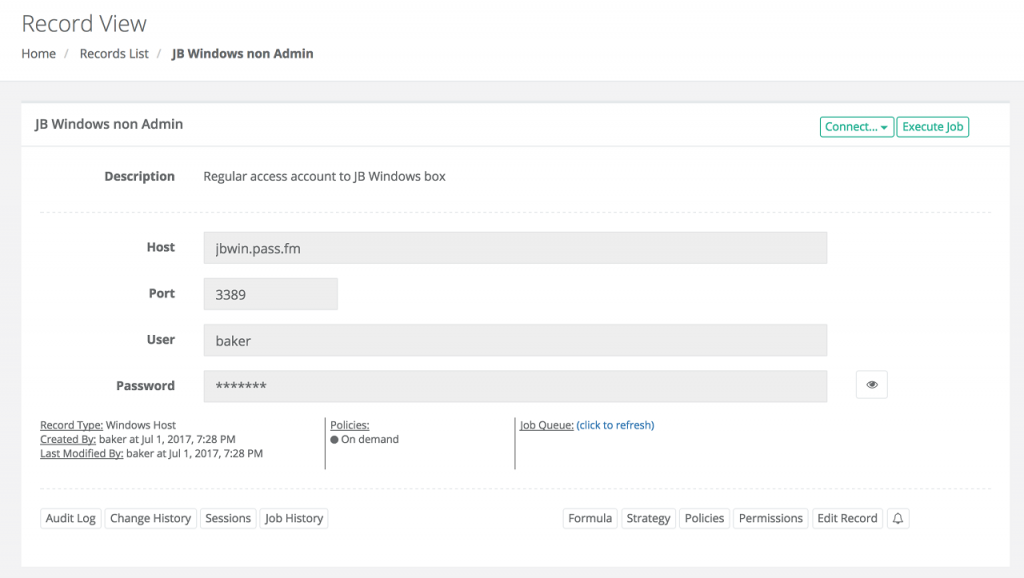The width and height of the screenshot is (1024, 578).
Task: Open the Strategy settings
Action: tap(648, 518)
